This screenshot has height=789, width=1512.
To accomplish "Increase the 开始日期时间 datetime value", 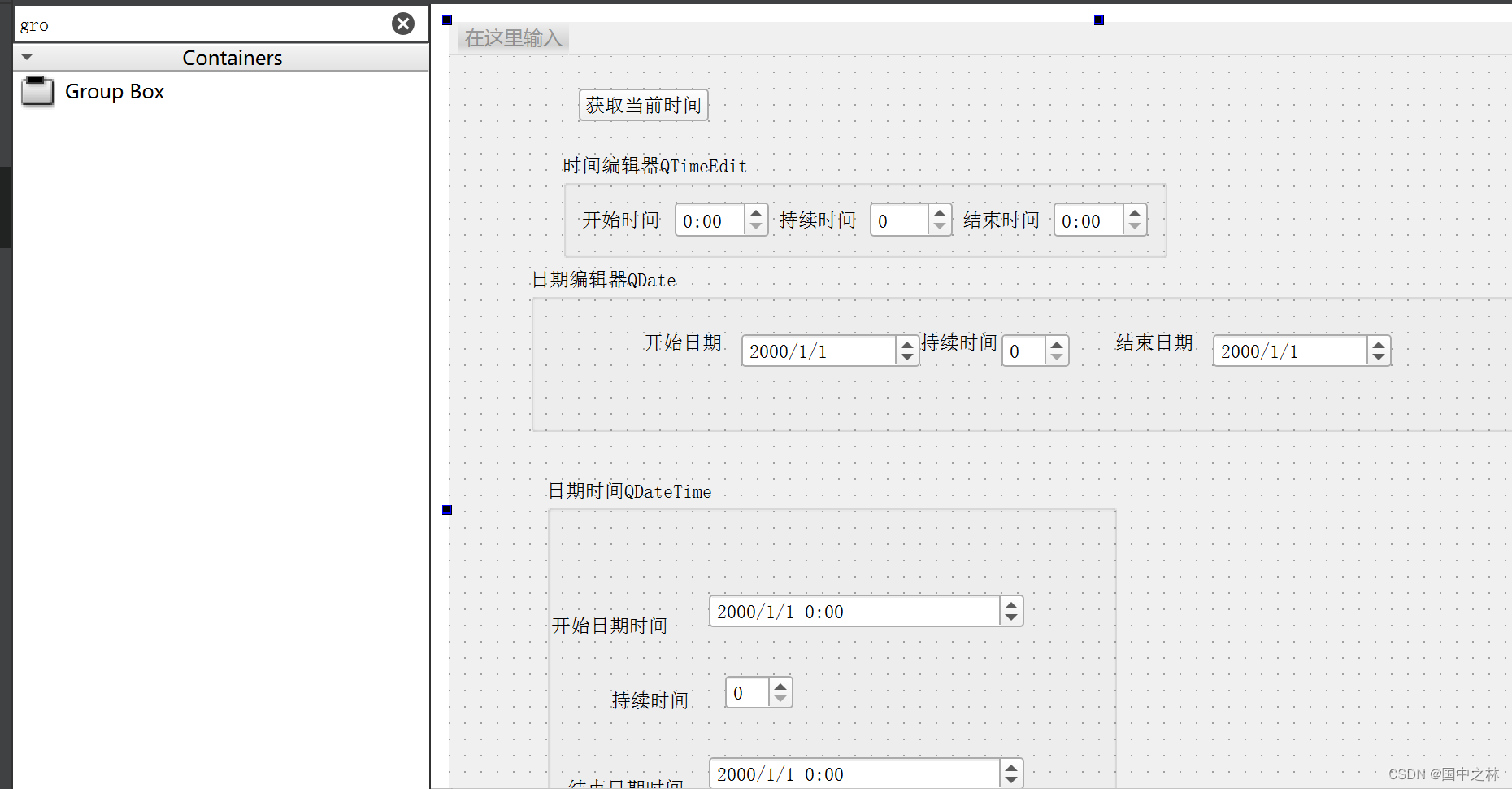I will pyautogui.click(x=1011, y=604).
